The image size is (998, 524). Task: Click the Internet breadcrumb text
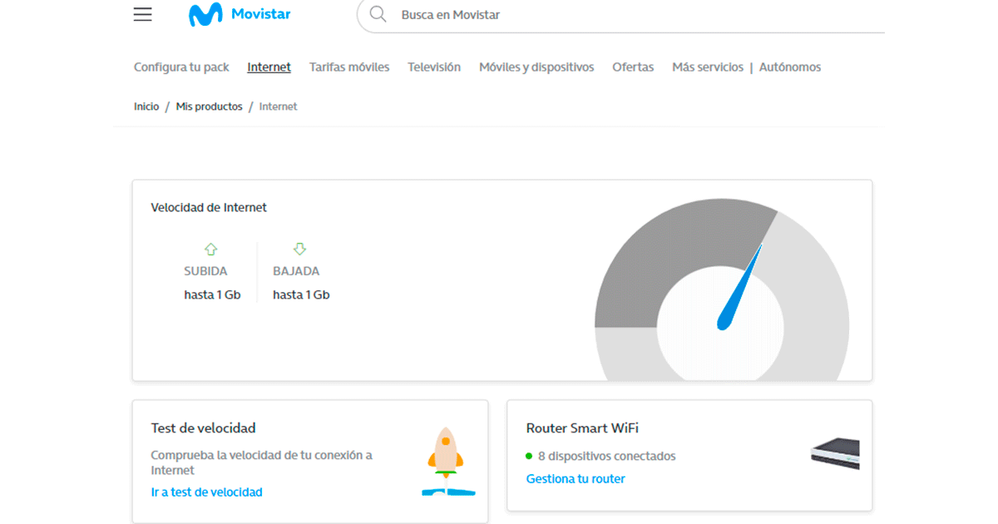[278, 106]
